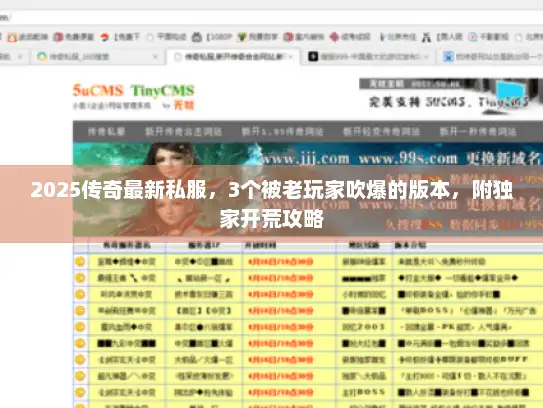Click the green shield bookmark icon
The height and width of the screenshot is (408, 543).
[x=242, y=37]
